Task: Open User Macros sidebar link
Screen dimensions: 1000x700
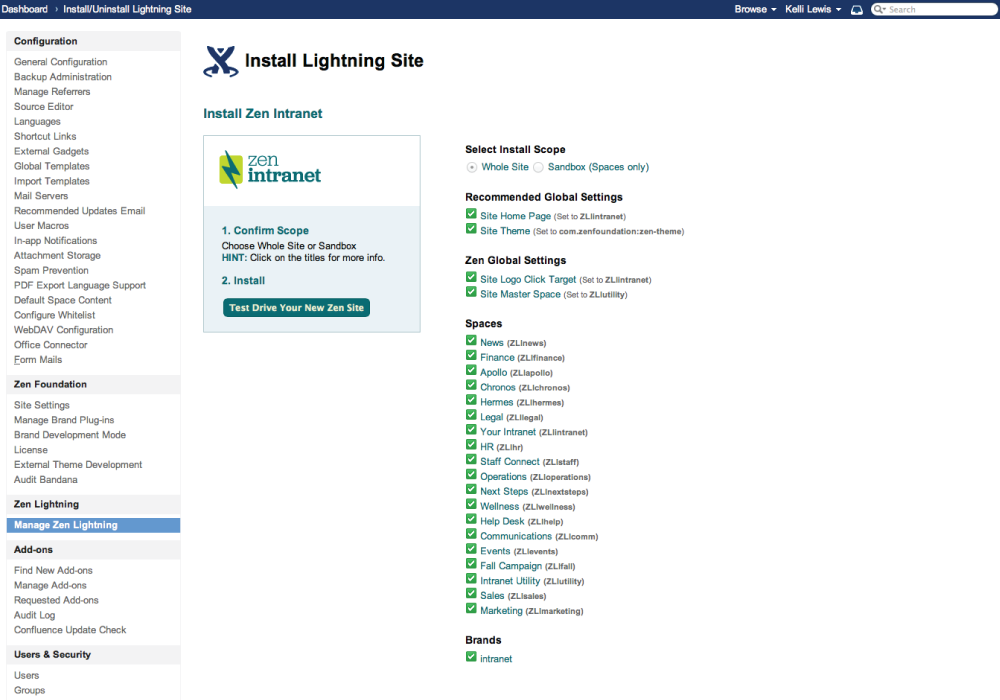Action: pyautogui.click(x=41, y=226)
